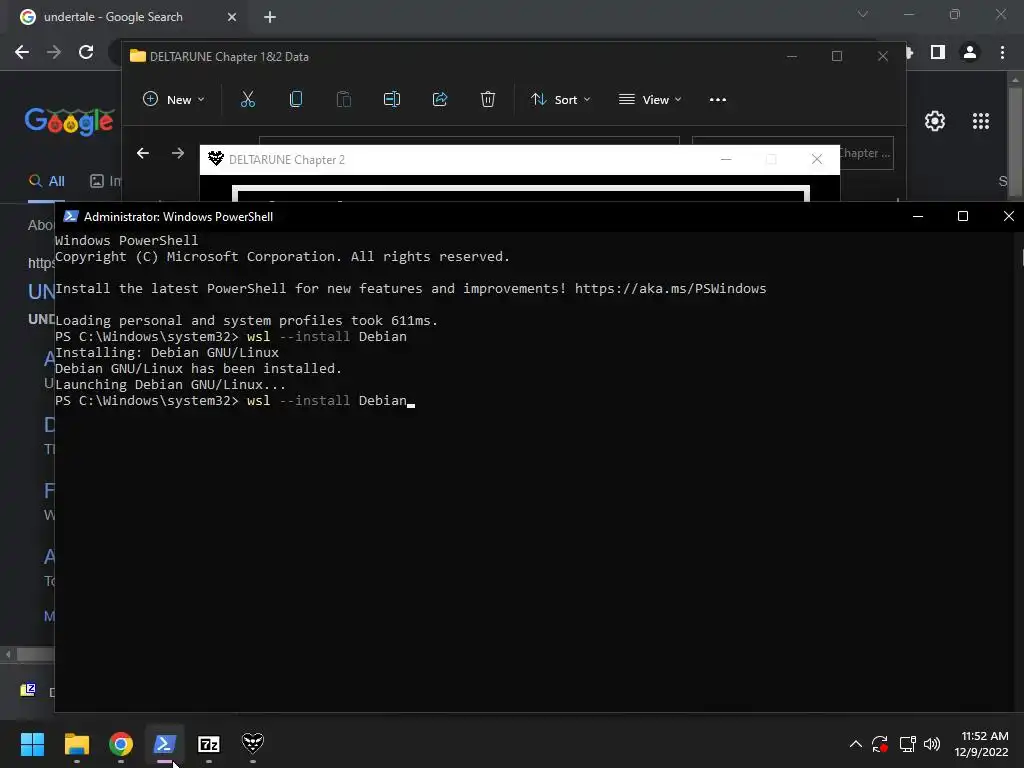The height and width of the screenshot is (768, 1024).
Task: Click the PowerShell window title bar icon
Action: coord(71,216)
